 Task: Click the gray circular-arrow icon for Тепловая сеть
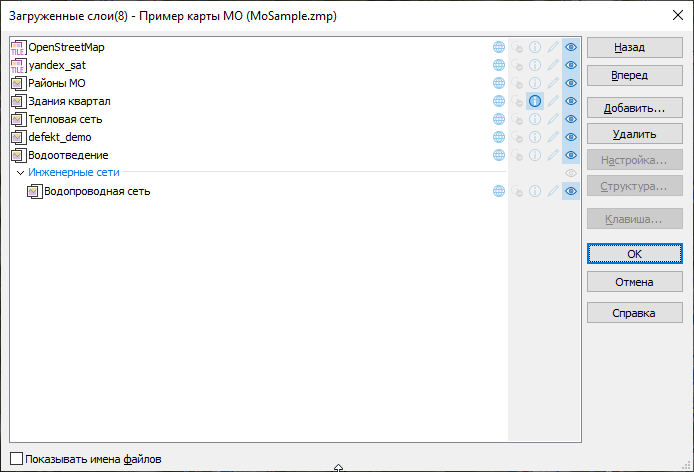pyautogui.click(x=517, y=119)
